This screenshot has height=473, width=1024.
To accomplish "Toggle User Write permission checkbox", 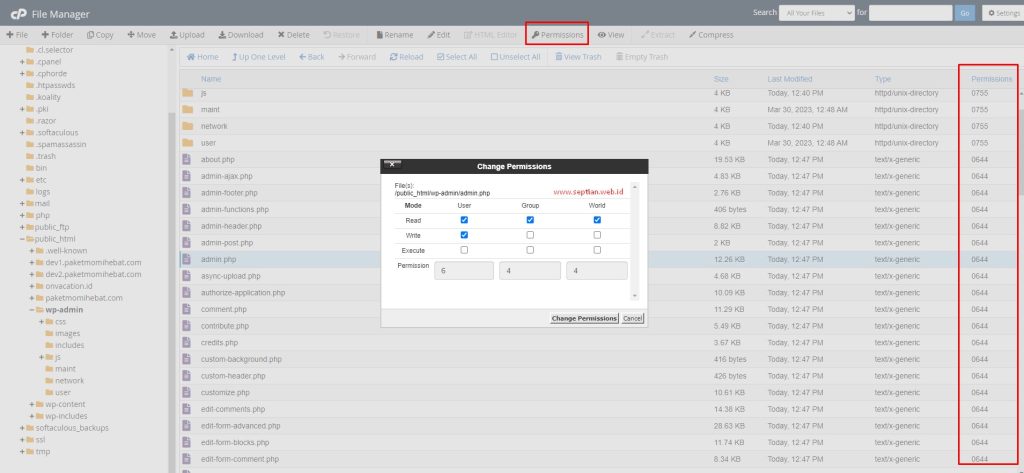I will (464, 235).
